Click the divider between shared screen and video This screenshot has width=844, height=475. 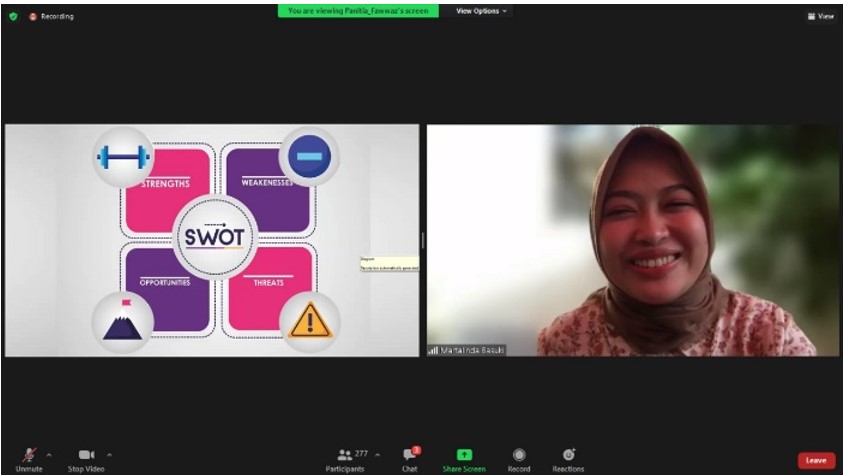click(423, 240)
